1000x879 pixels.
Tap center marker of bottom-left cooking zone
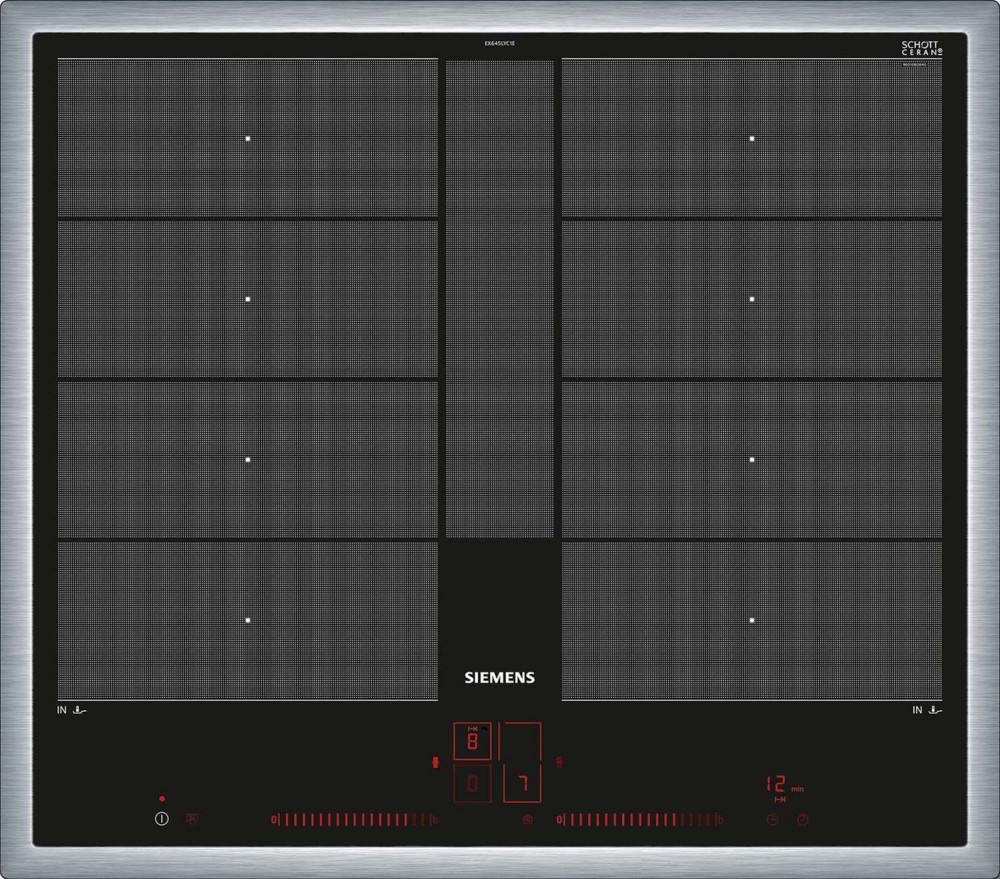248,620
